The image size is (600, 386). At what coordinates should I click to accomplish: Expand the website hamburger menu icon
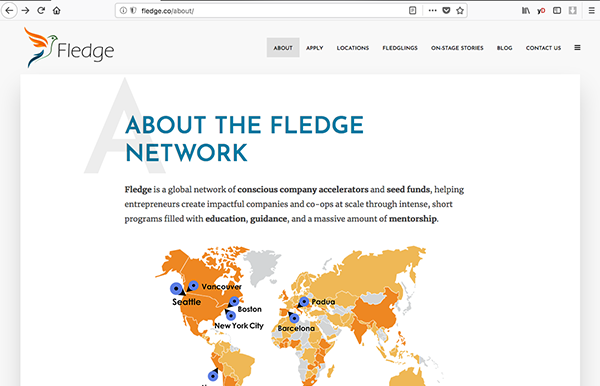pyautogui.click(x=577, y=48)
